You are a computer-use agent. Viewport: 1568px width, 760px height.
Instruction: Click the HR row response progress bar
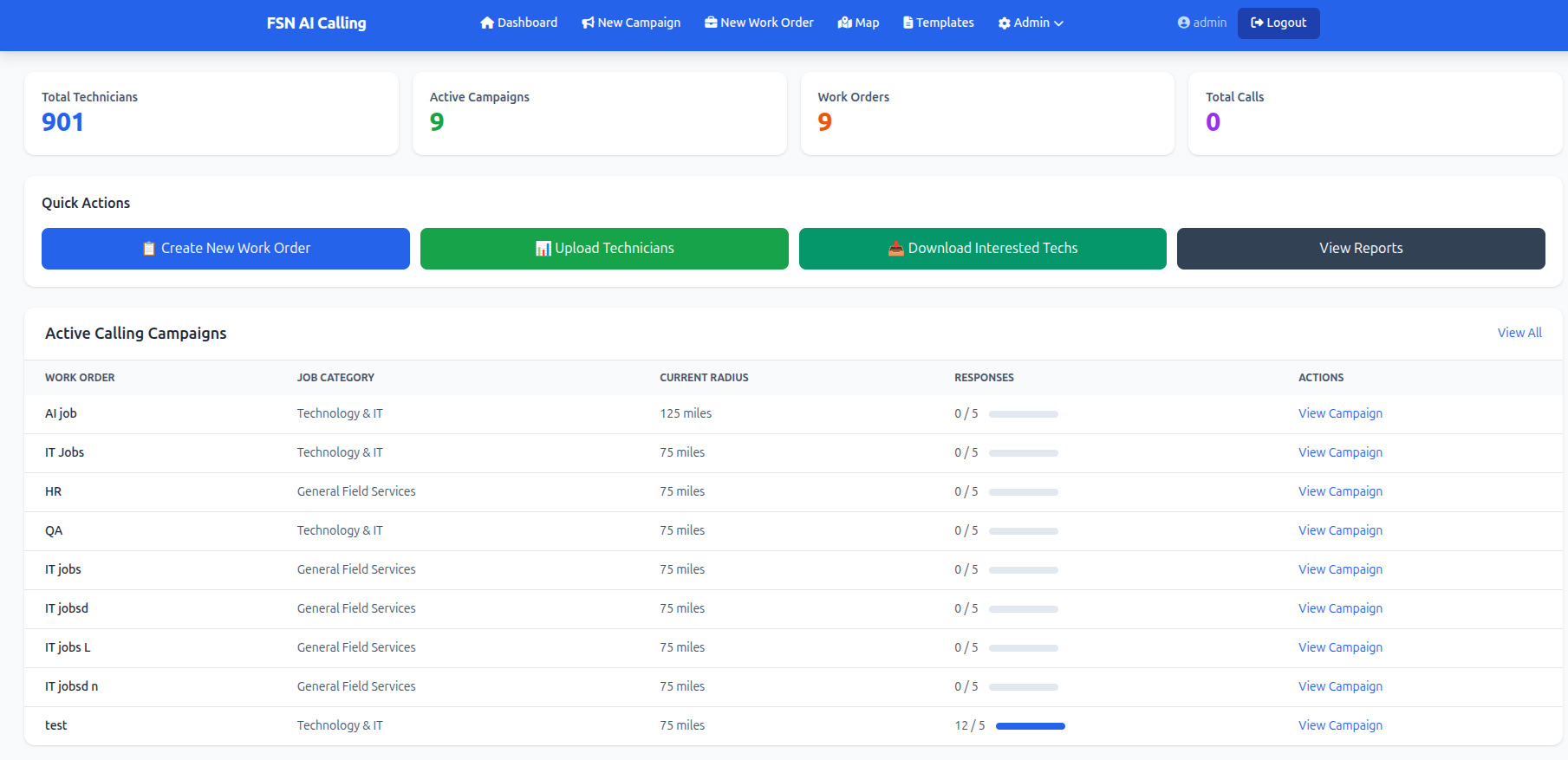[x=1024, y=492]
